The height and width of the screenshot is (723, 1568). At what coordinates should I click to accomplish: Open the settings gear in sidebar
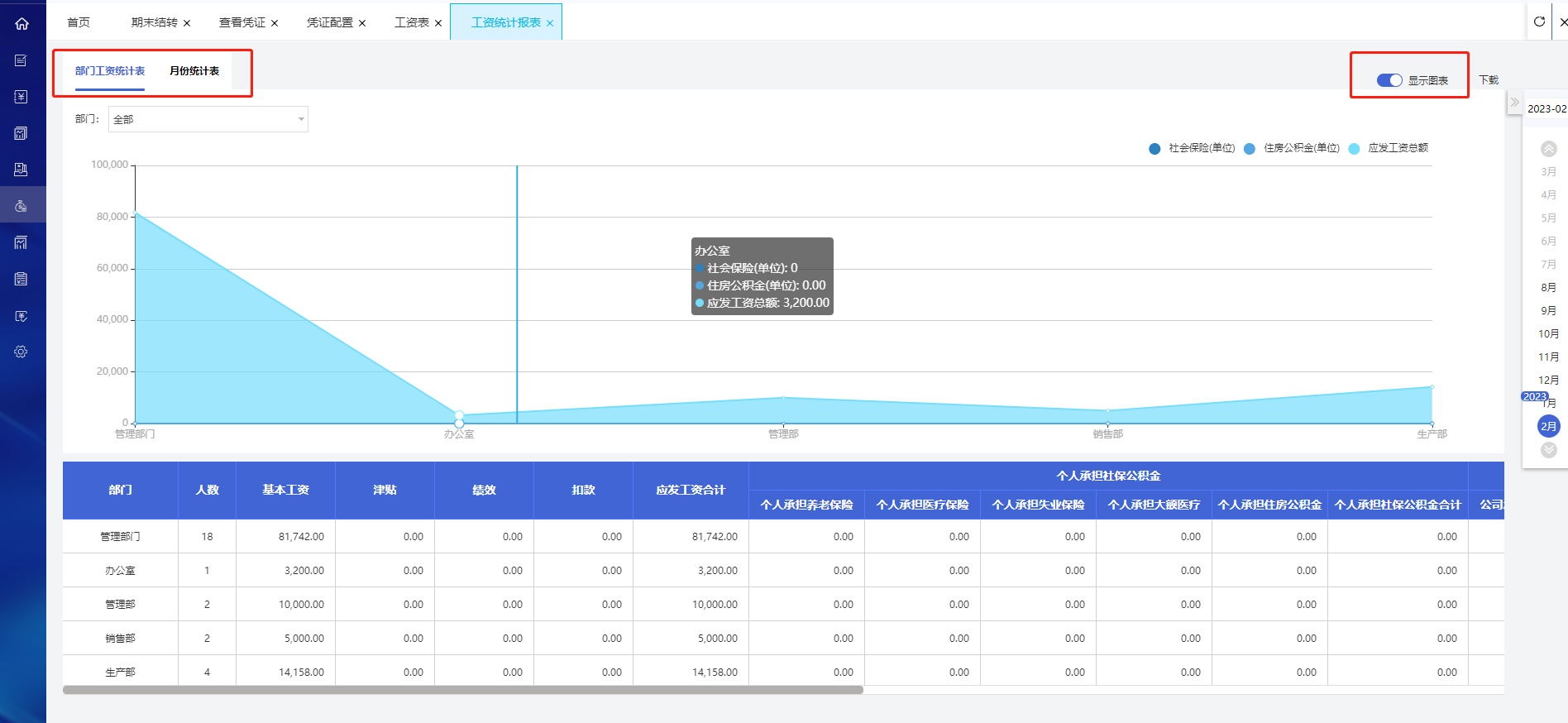click(x=22, y=352)
